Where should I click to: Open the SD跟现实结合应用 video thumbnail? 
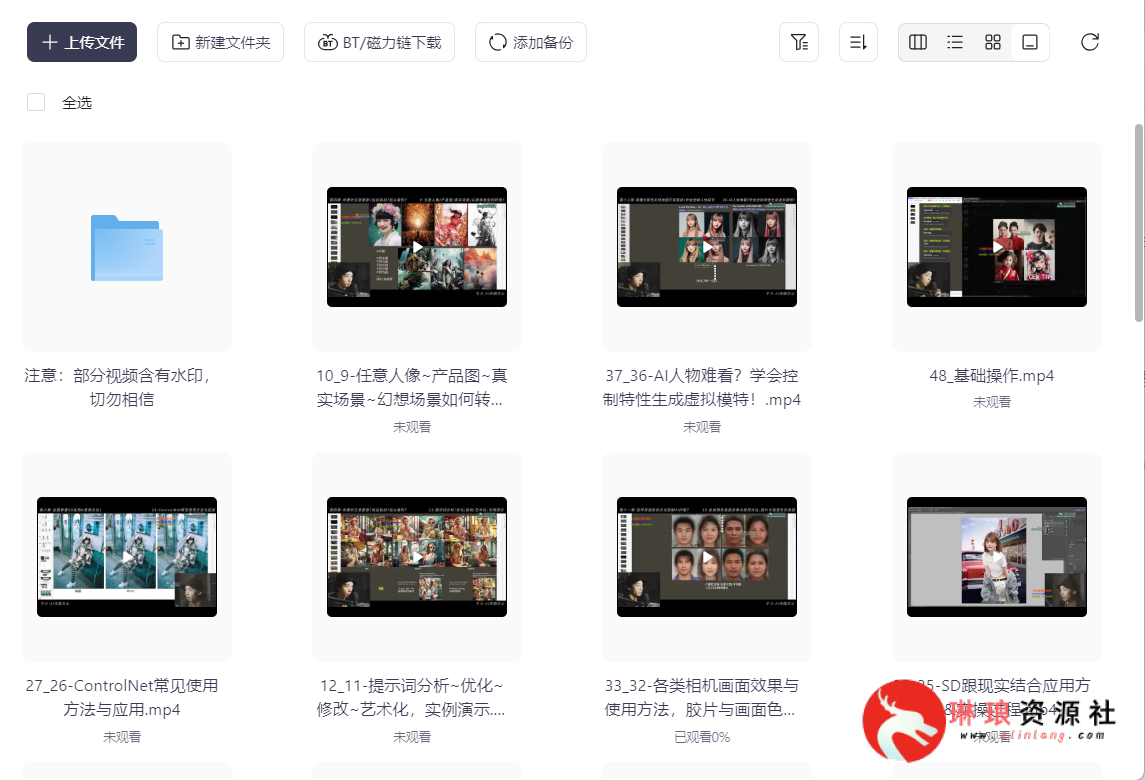[997, 557]
